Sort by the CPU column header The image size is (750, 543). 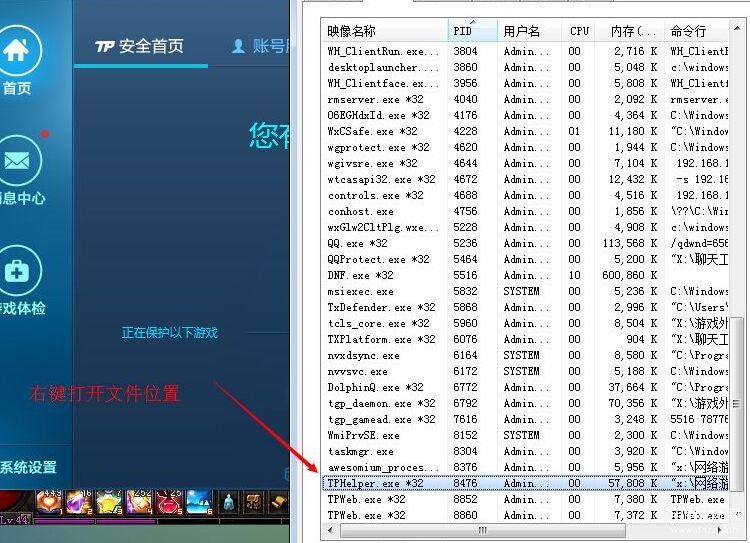click(x=579, y=31)
